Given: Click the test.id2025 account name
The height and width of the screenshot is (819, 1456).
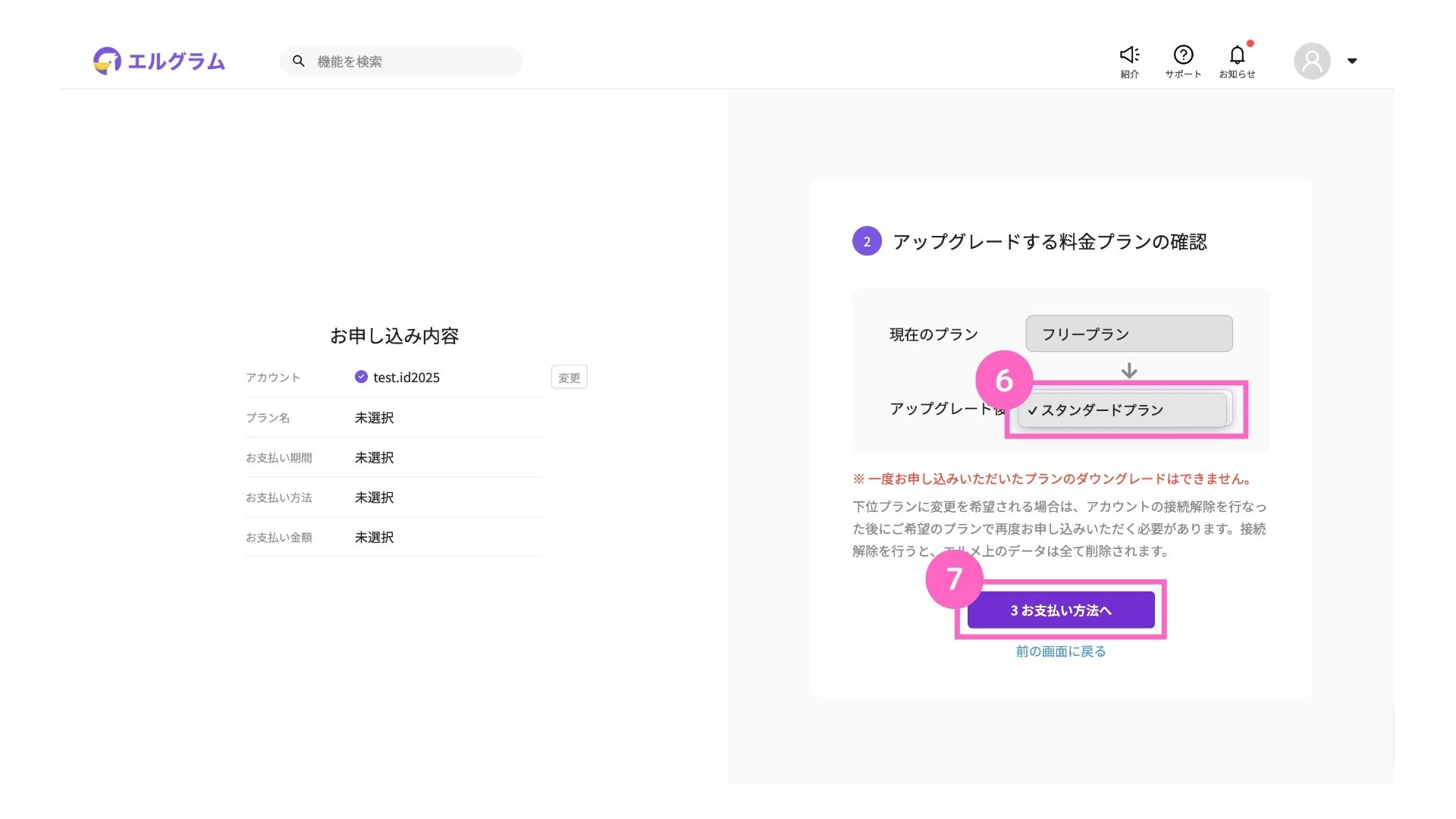Looking at the screenshot, I should point(406,377).
